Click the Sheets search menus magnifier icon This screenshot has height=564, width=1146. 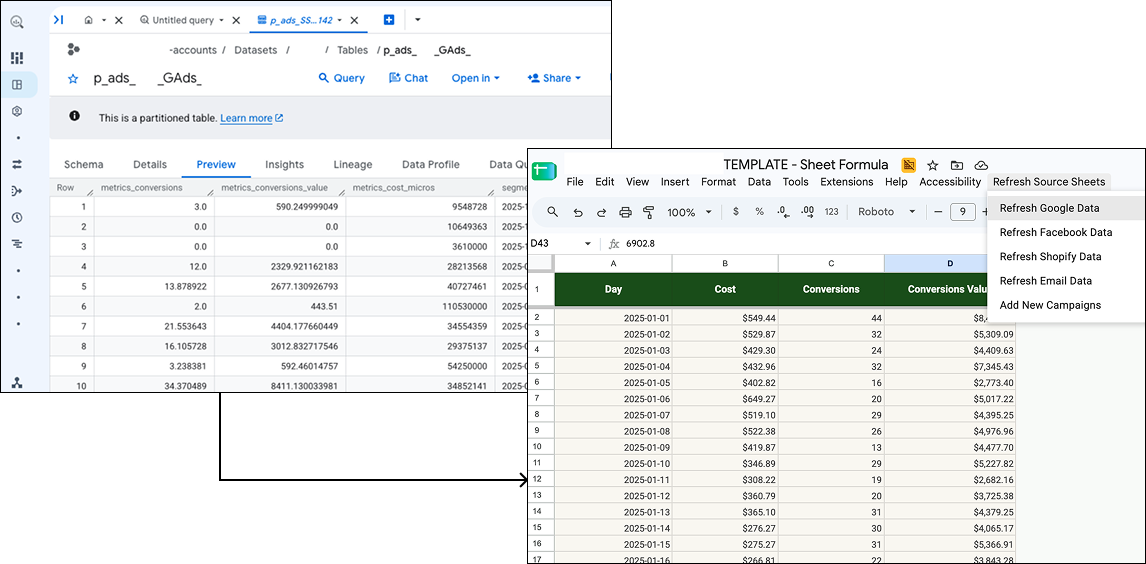point(553,212)
